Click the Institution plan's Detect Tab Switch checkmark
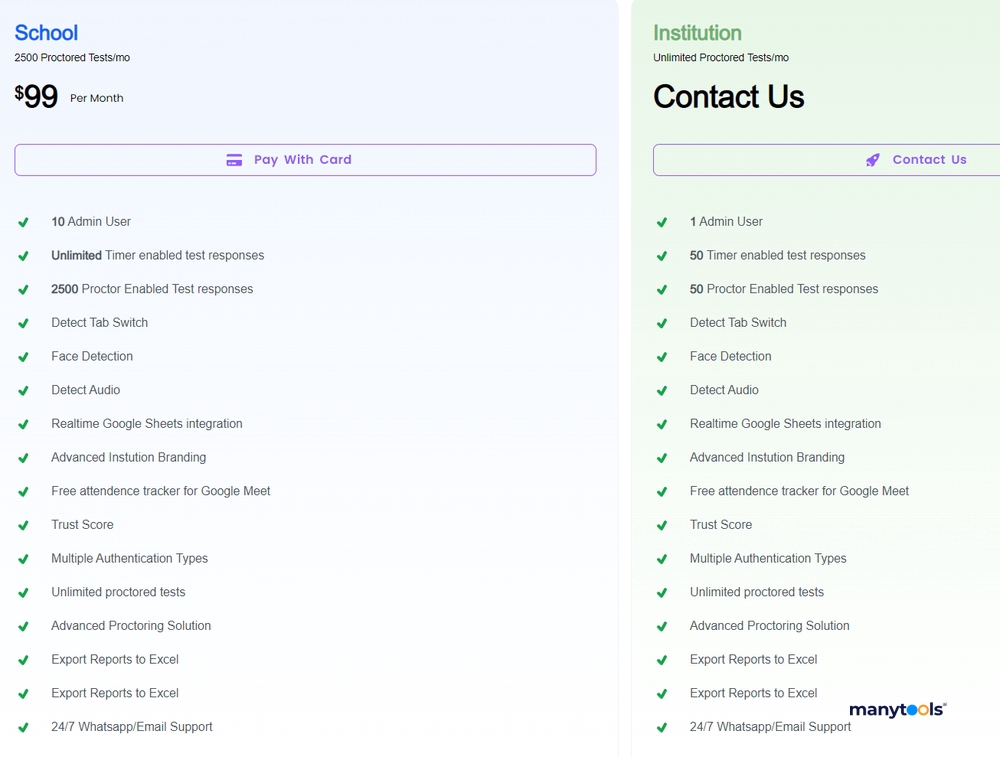 (662, 323)
